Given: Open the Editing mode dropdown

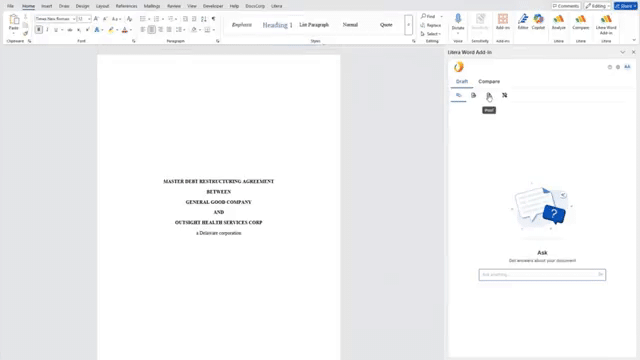Looking at the screenshot, I should 598,6.
